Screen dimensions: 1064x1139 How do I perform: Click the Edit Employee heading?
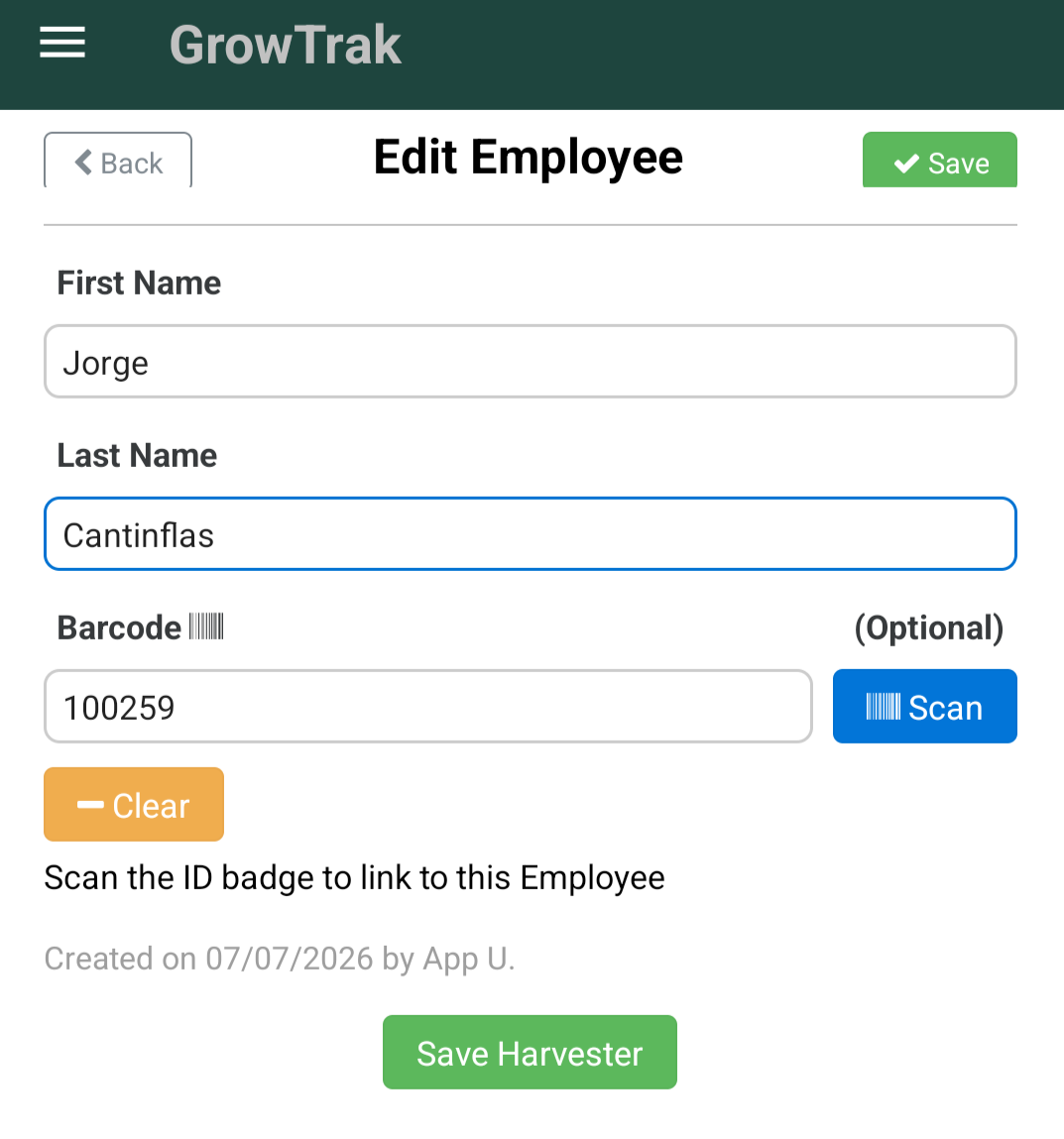pos(529,157)
